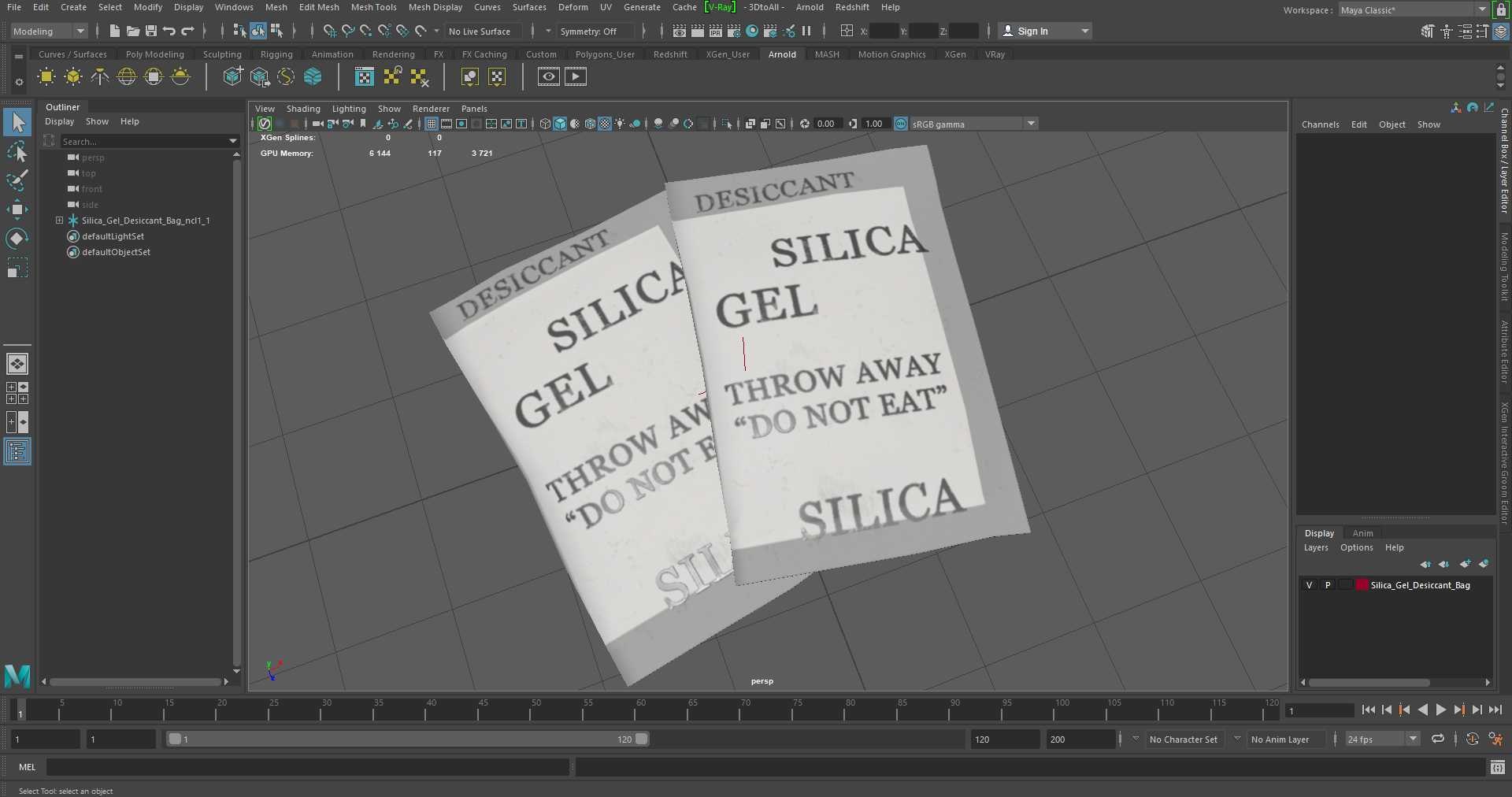Toggle layer visibility V for Silica_Gel_Desiccant_Bag
This screenshot has width=1512, height=797.
1310,585
